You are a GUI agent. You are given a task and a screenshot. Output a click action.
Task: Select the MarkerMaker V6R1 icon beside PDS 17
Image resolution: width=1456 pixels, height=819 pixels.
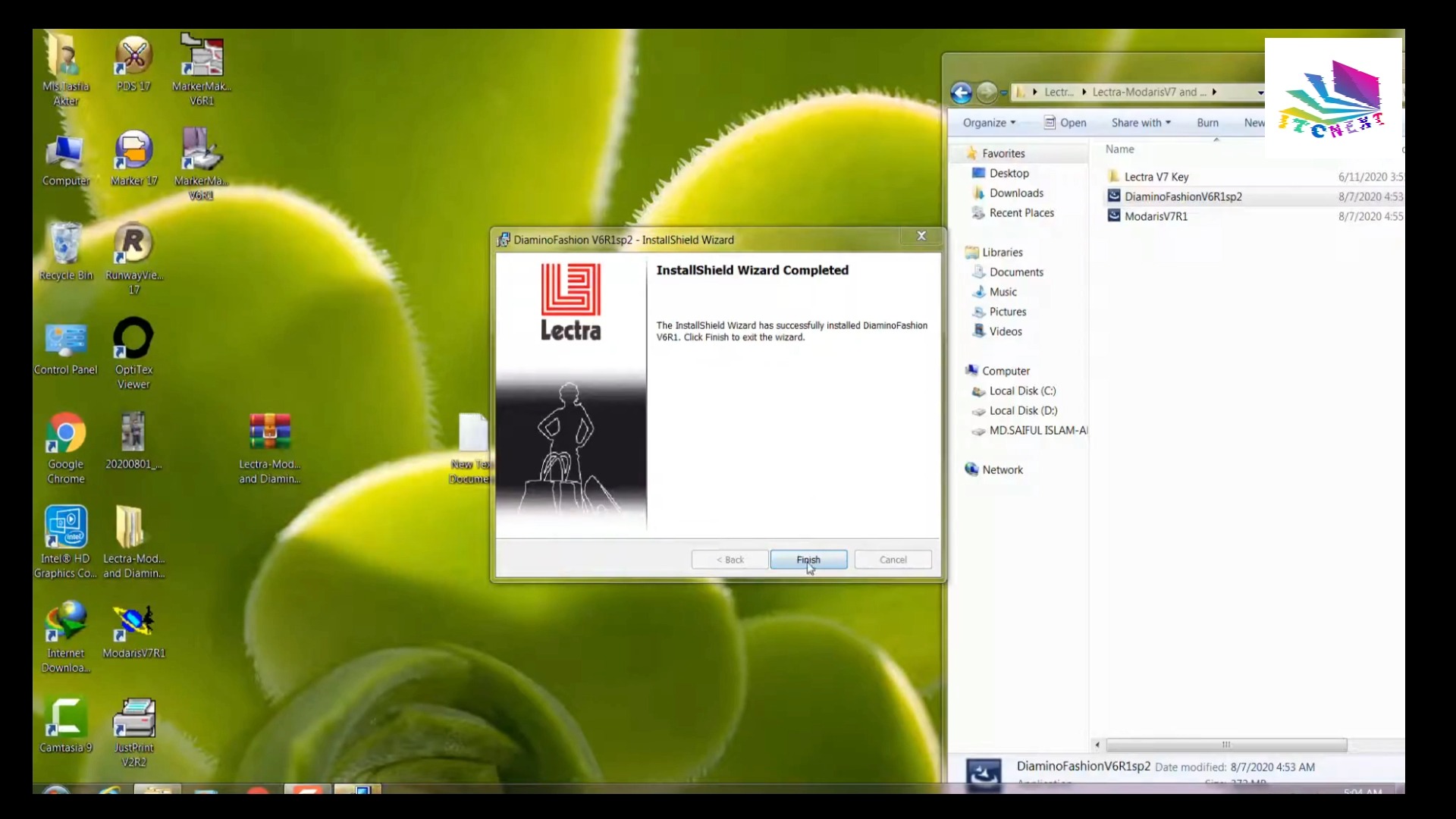(202, 70)
